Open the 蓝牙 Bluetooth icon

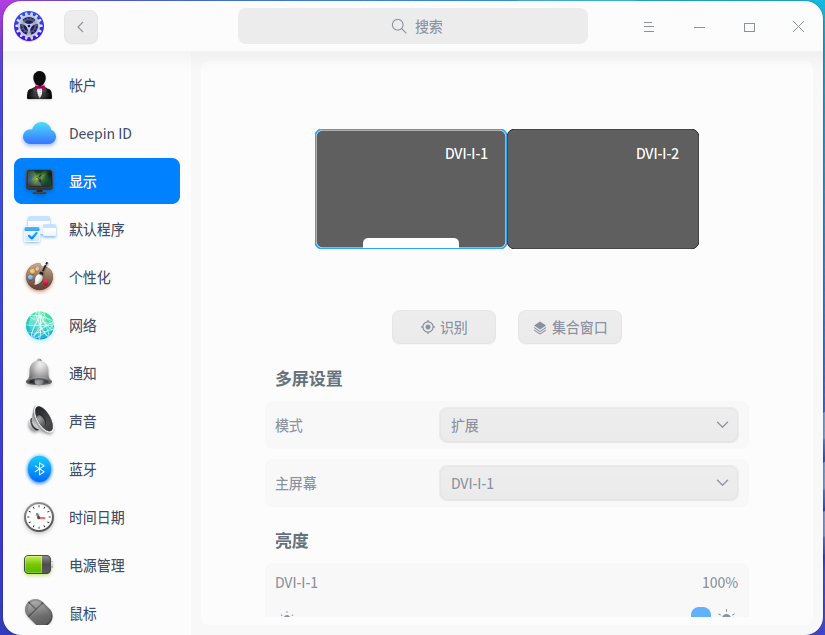click(39, 469)
